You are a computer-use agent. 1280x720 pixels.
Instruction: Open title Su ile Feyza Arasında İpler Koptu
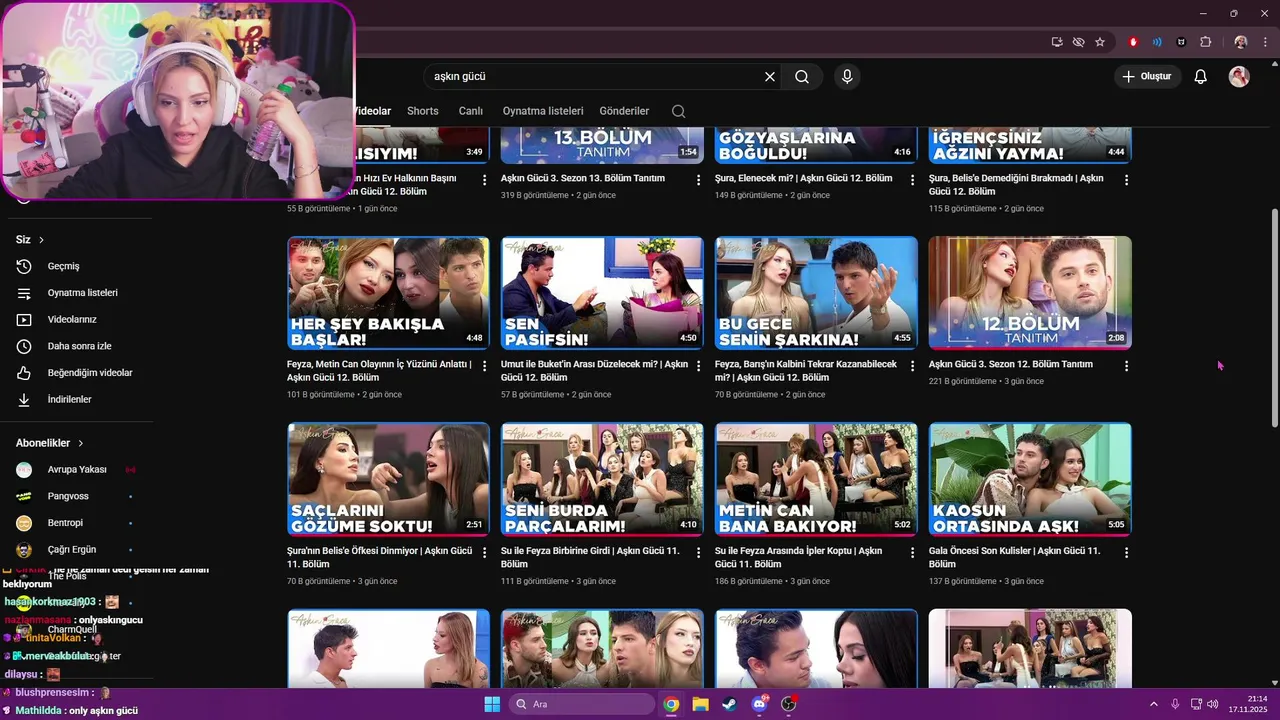798,557
